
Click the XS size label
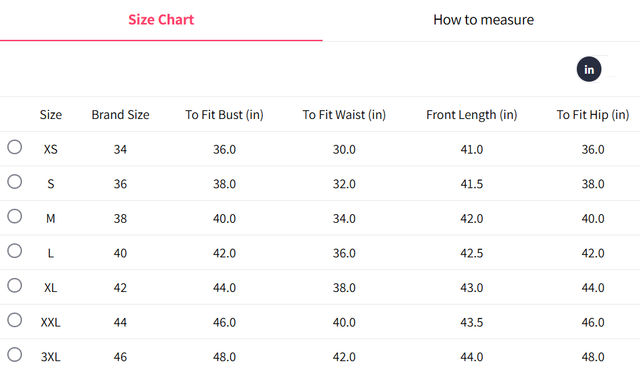click(51, 149)
